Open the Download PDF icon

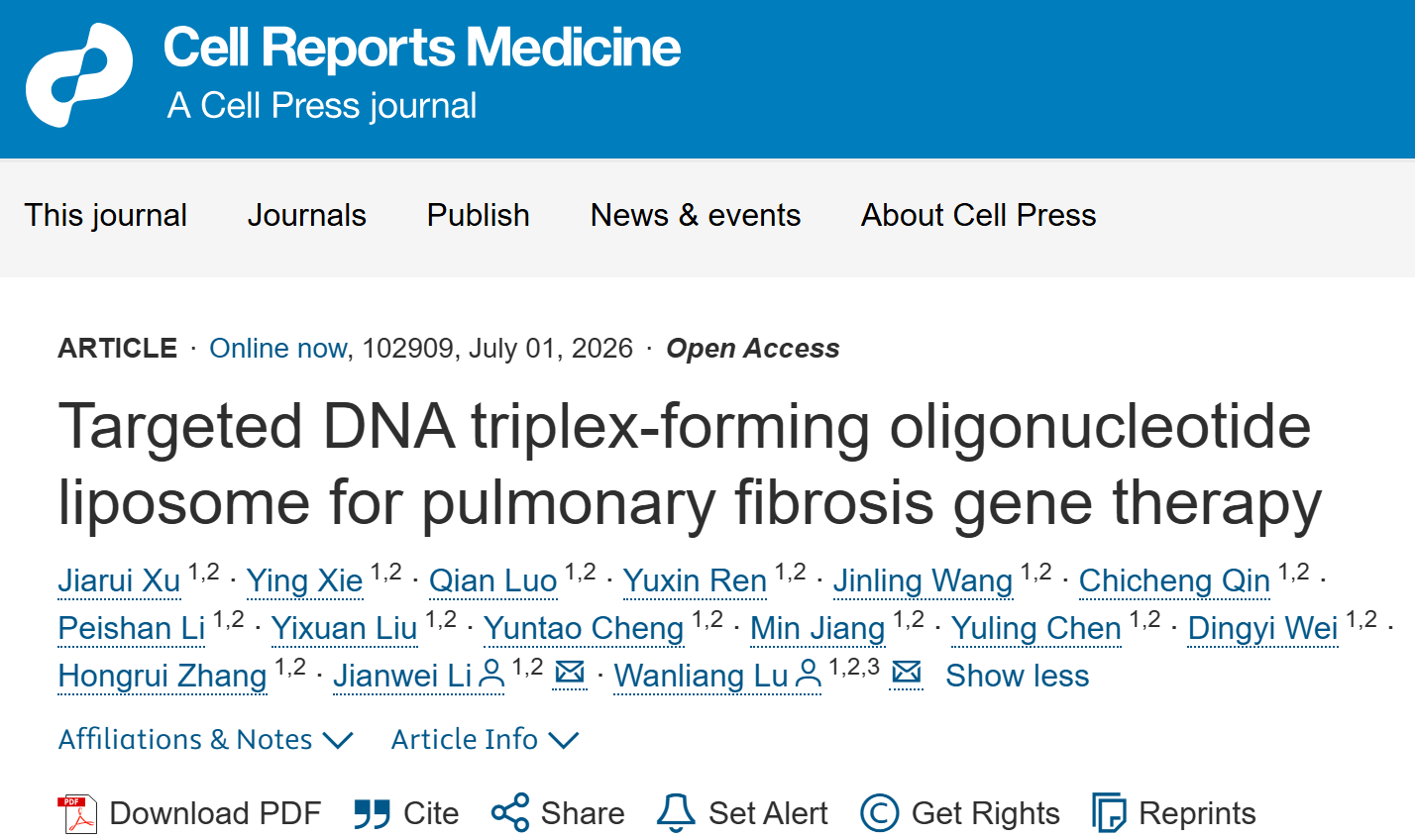76,814
